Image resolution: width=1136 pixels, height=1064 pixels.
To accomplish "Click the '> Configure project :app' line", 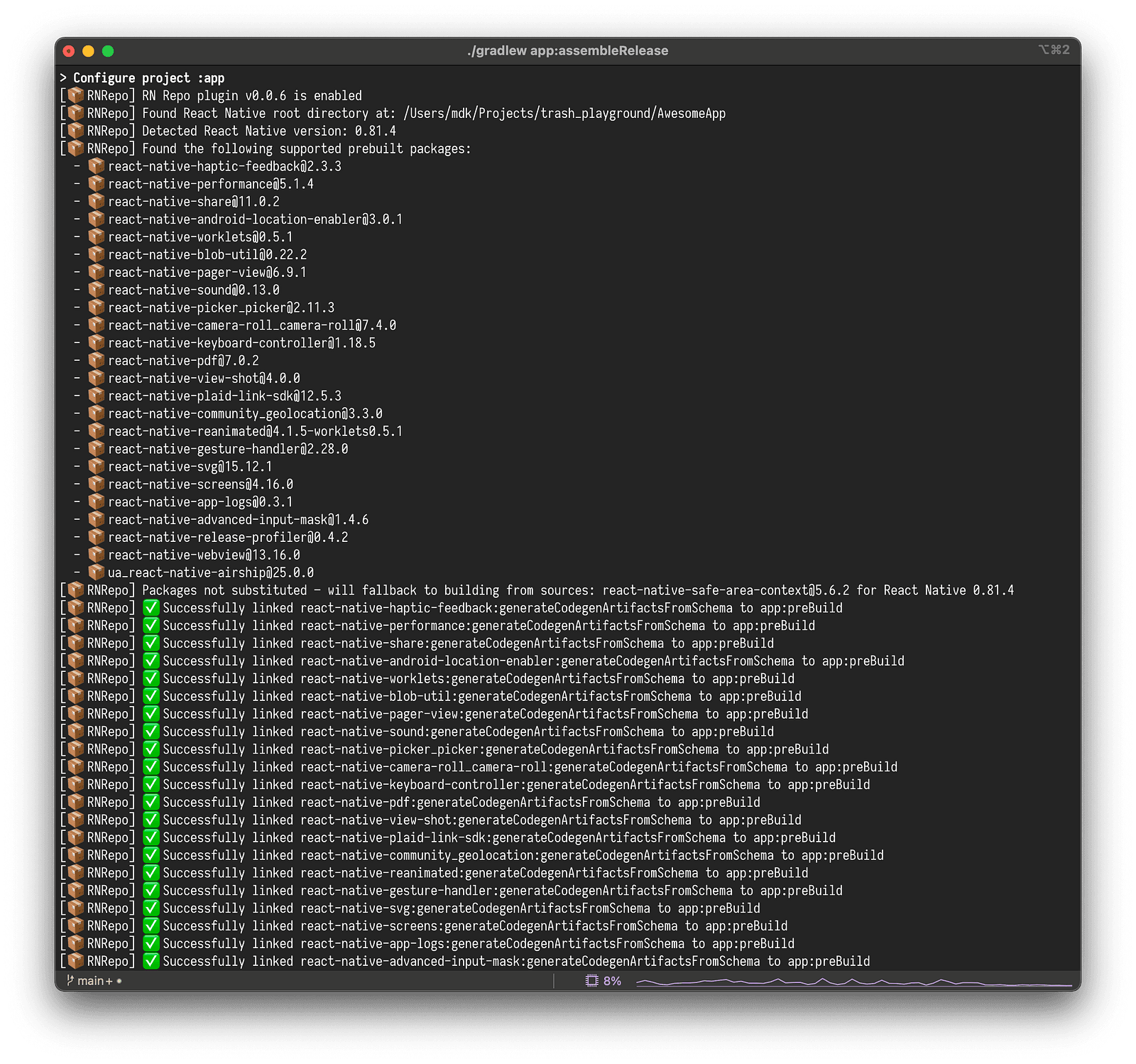I will [142, 78].
